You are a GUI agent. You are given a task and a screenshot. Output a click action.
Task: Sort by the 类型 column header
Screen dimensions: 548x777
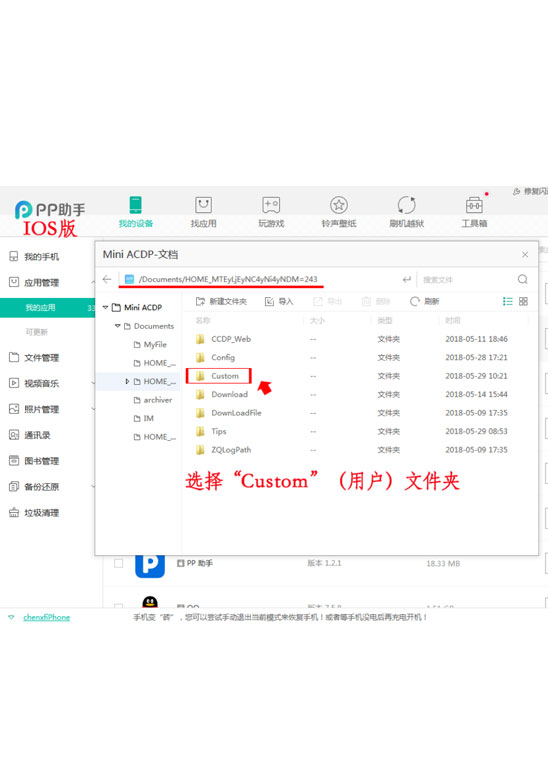[x=385, y=321]
